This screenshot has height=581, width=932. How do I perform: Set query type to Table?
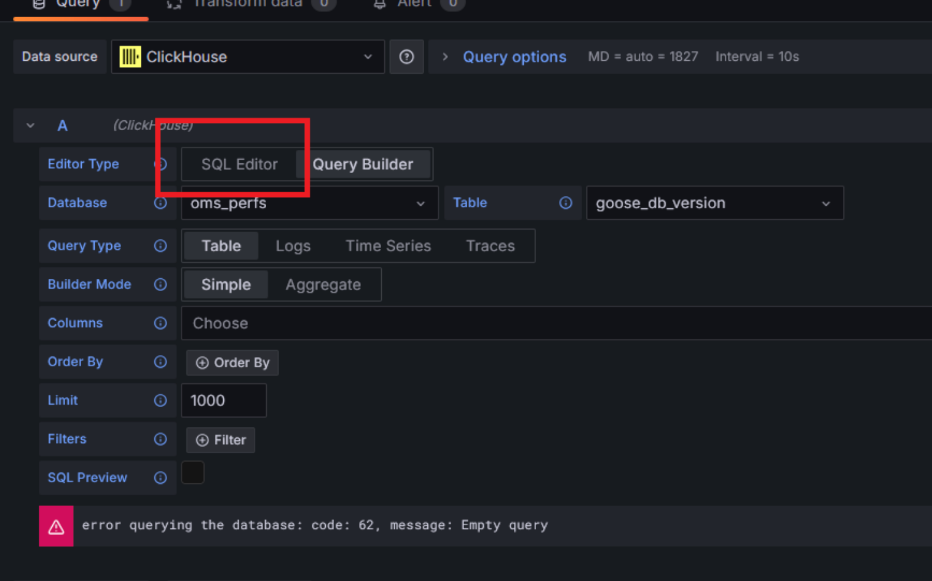[221, 246]
